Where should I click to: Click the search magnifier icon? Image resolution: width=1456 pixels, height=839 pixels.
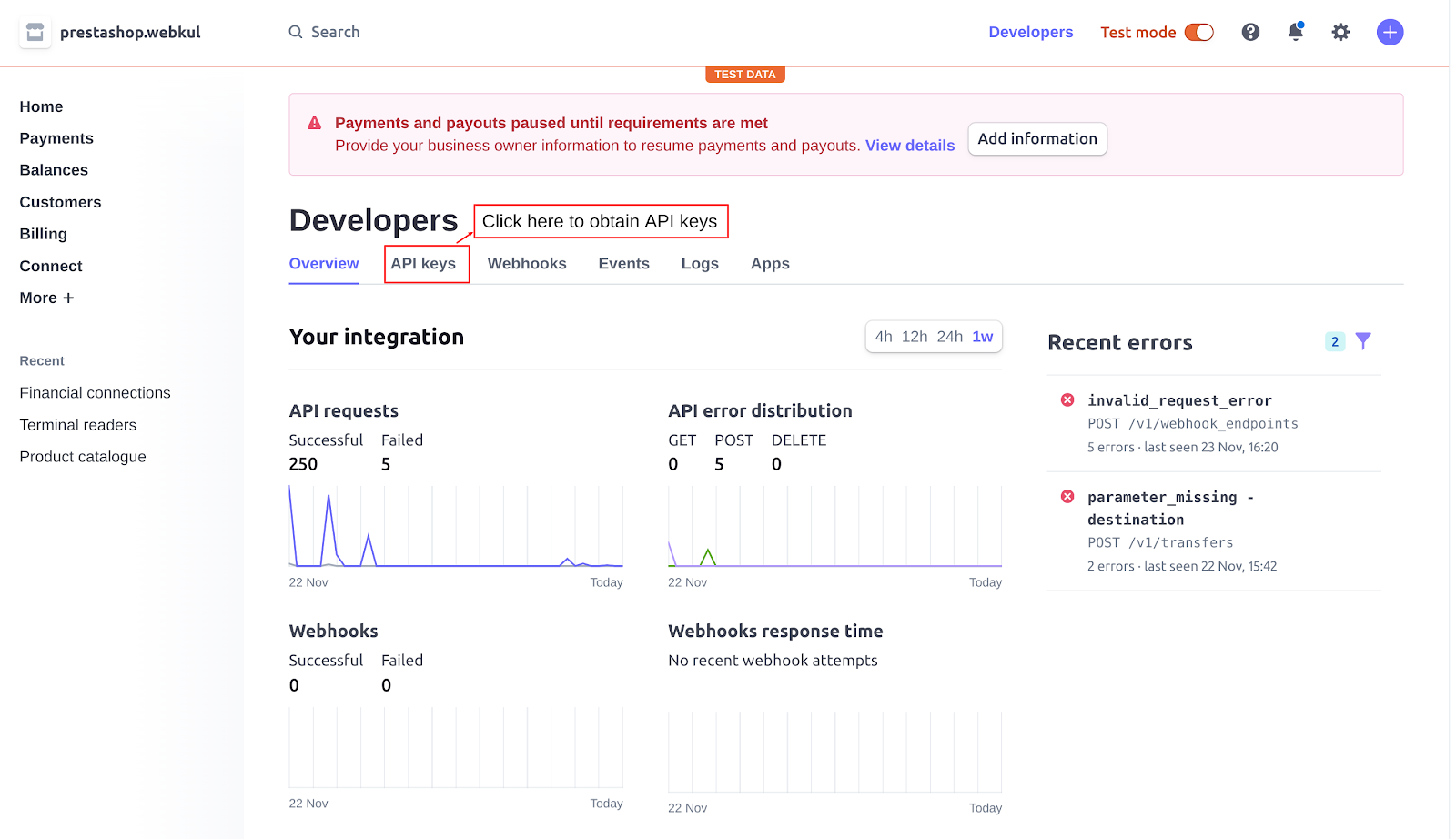click(296, 32)
